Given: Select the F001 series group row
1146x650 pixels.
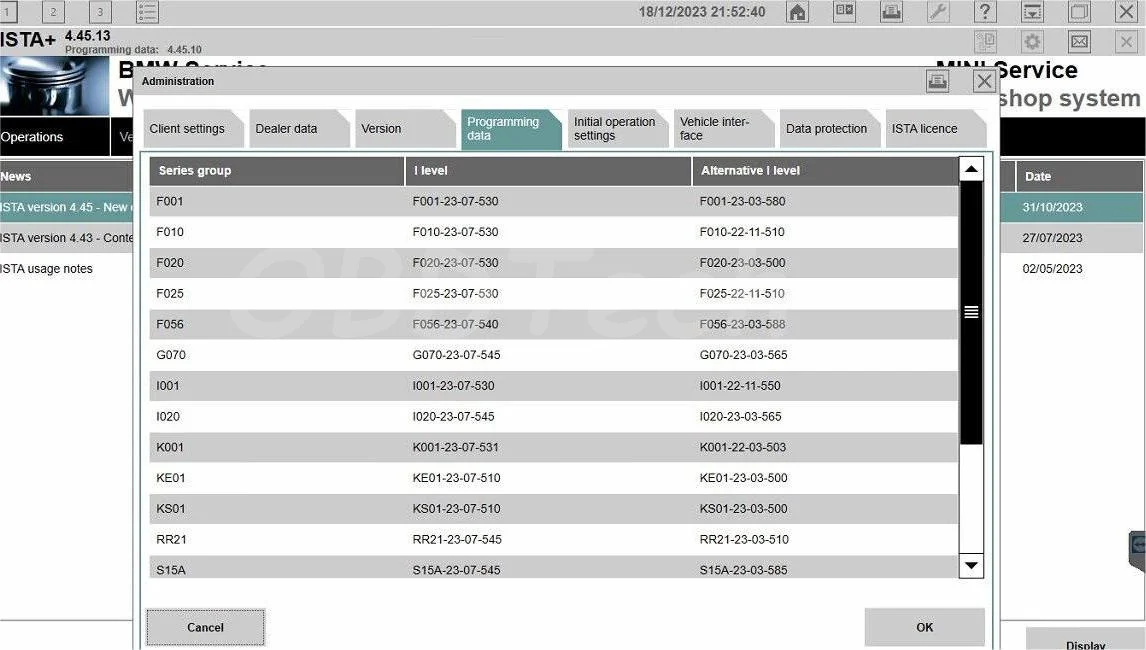Looking at the screenshot, I should [x=553, y=201].
